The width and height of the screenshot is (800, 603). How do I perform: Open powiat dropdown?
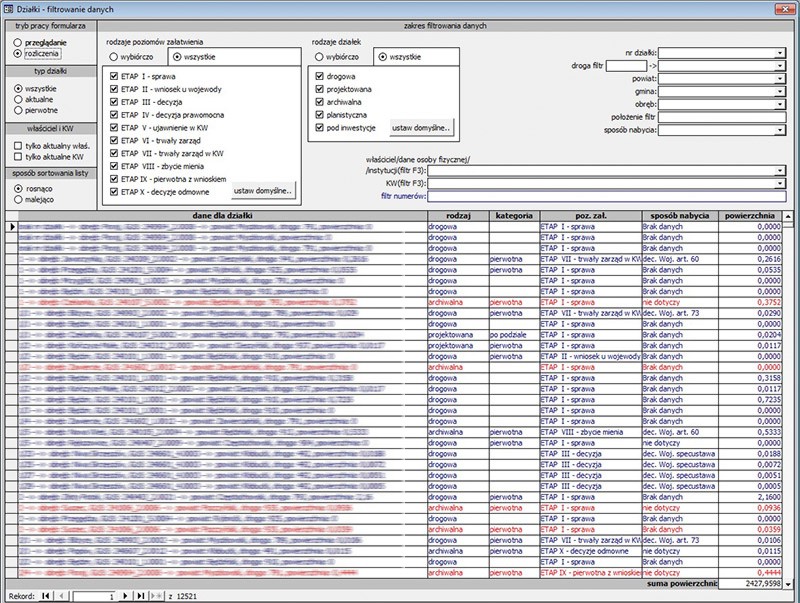point(780,79)
